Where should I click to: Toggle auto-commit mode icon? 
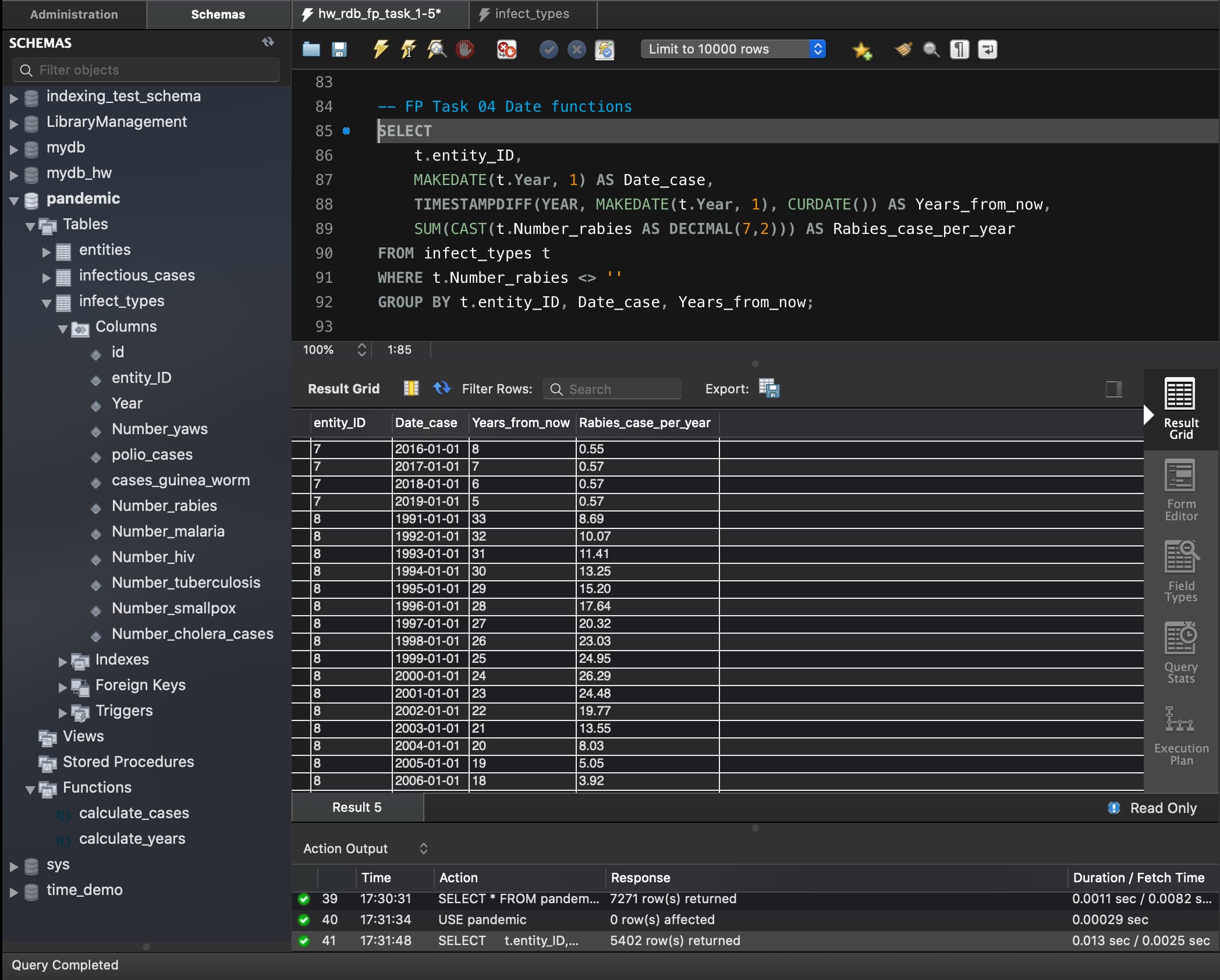point(604,49)
